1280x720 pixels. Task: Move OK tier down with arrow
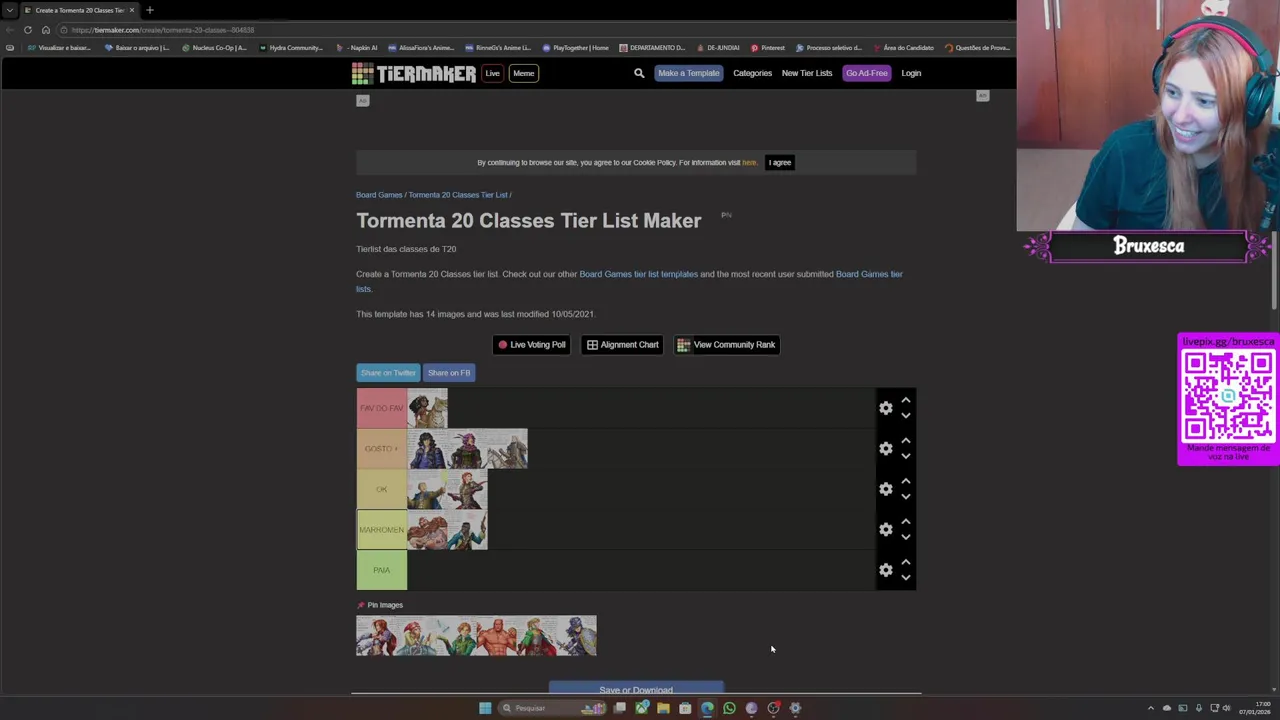point(906,497)
